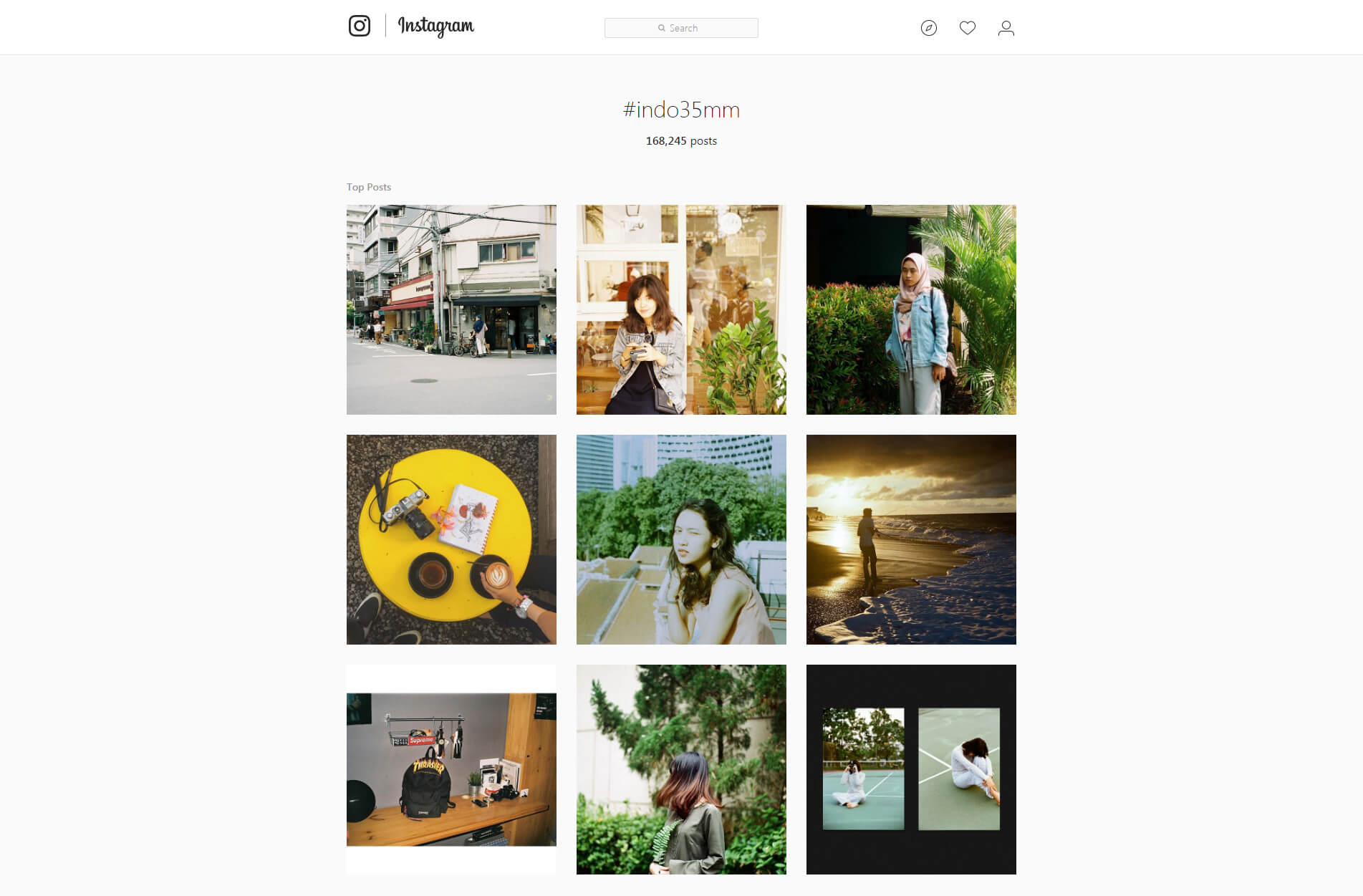Focus the Search input field
This screenshot has height=896, width=1363.
tap(681, 28)
